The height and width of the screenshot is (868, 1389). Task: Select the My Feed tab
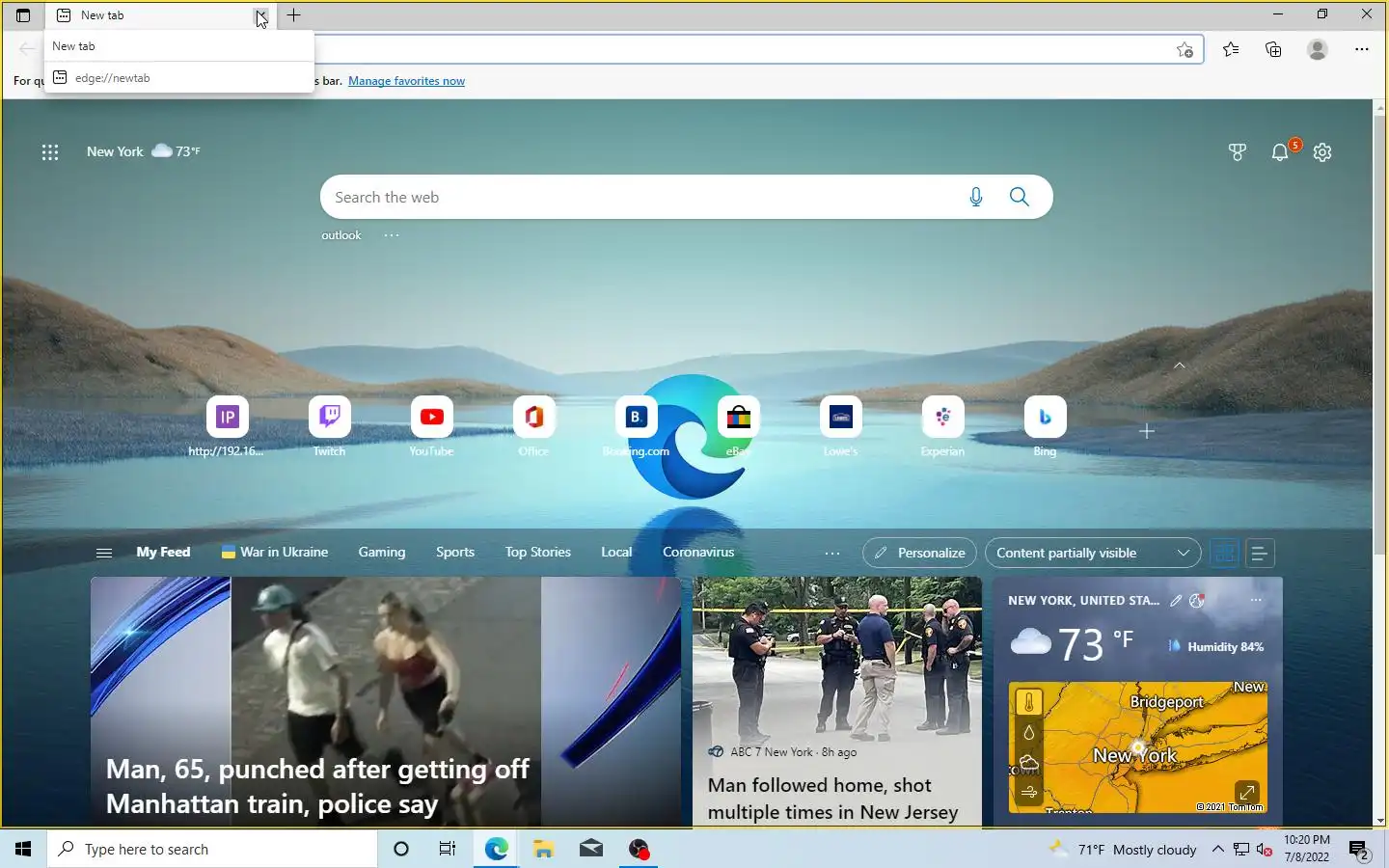point(163,553)
